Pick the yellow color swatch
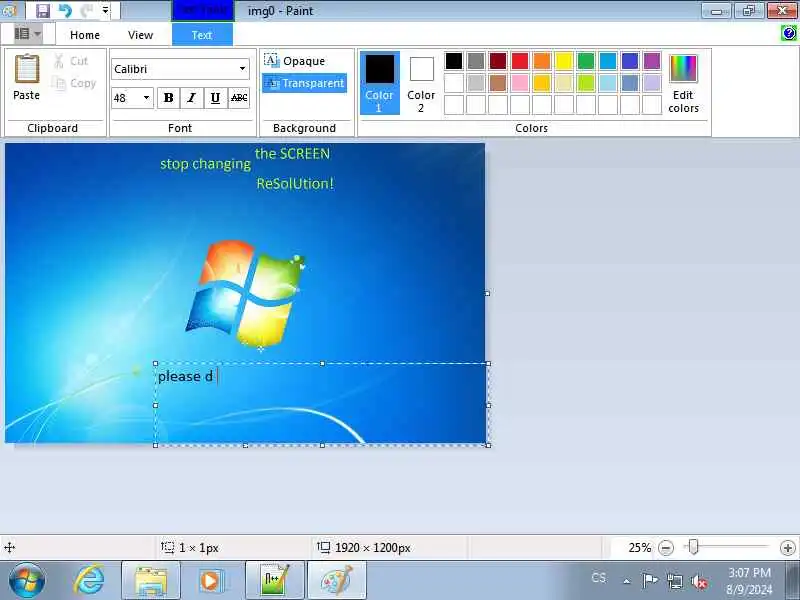800x600 pixels. [x=564, y=61]
